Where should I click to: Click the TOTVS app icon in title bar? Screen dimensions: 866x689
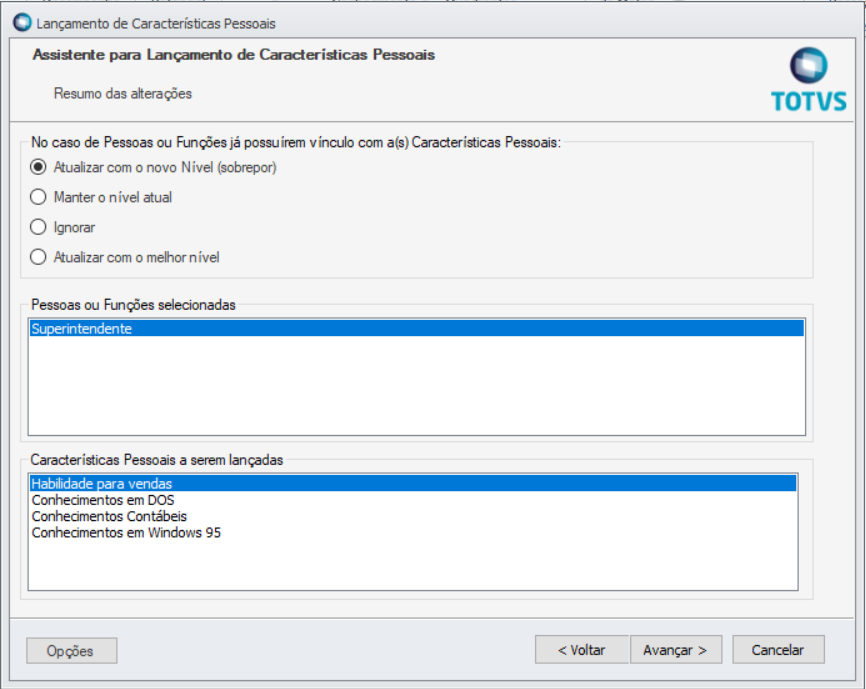[x=23, y=23]
